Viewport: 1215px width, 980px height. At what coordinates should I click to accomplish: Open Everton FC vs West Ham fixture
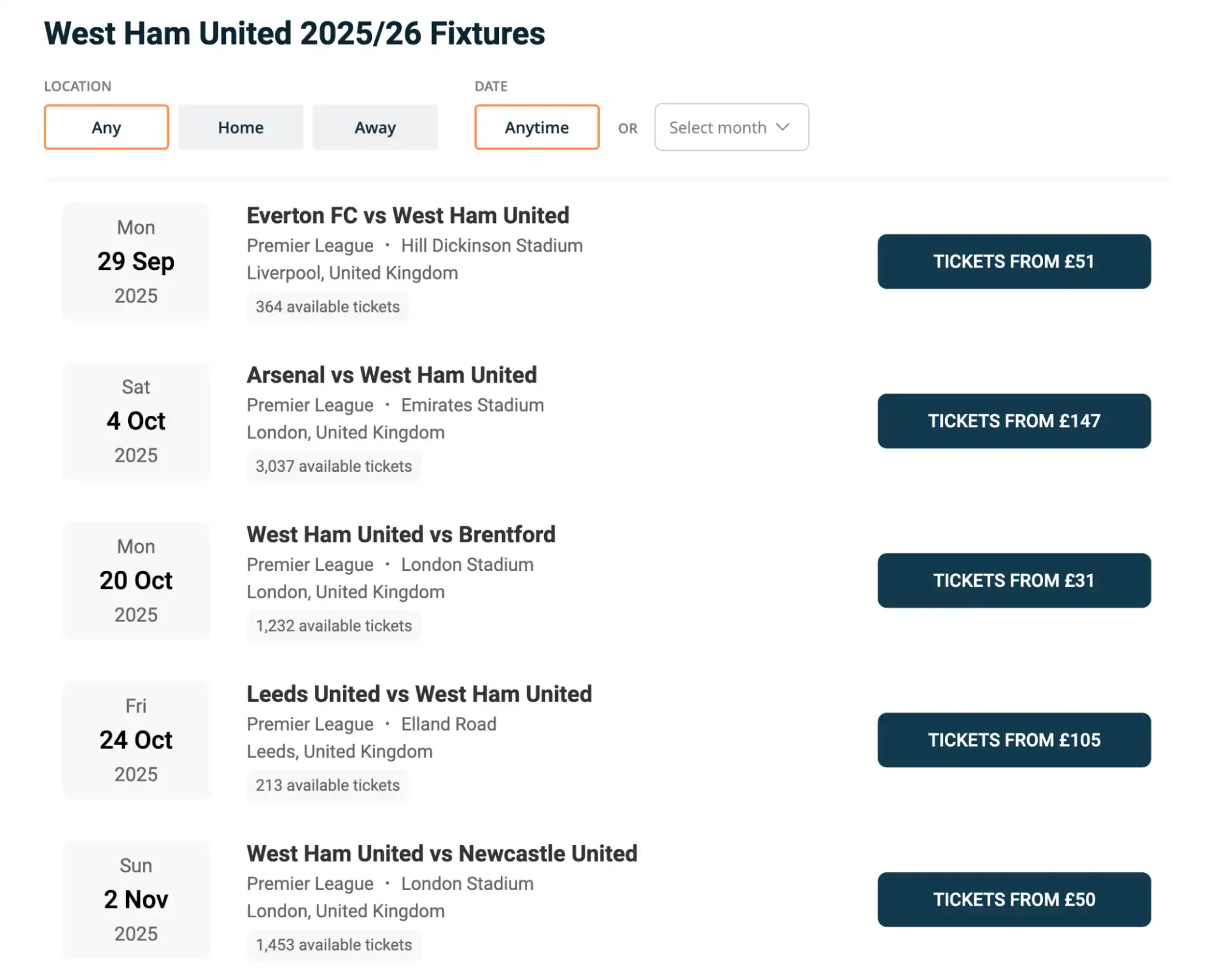click(x=407, y=215)
